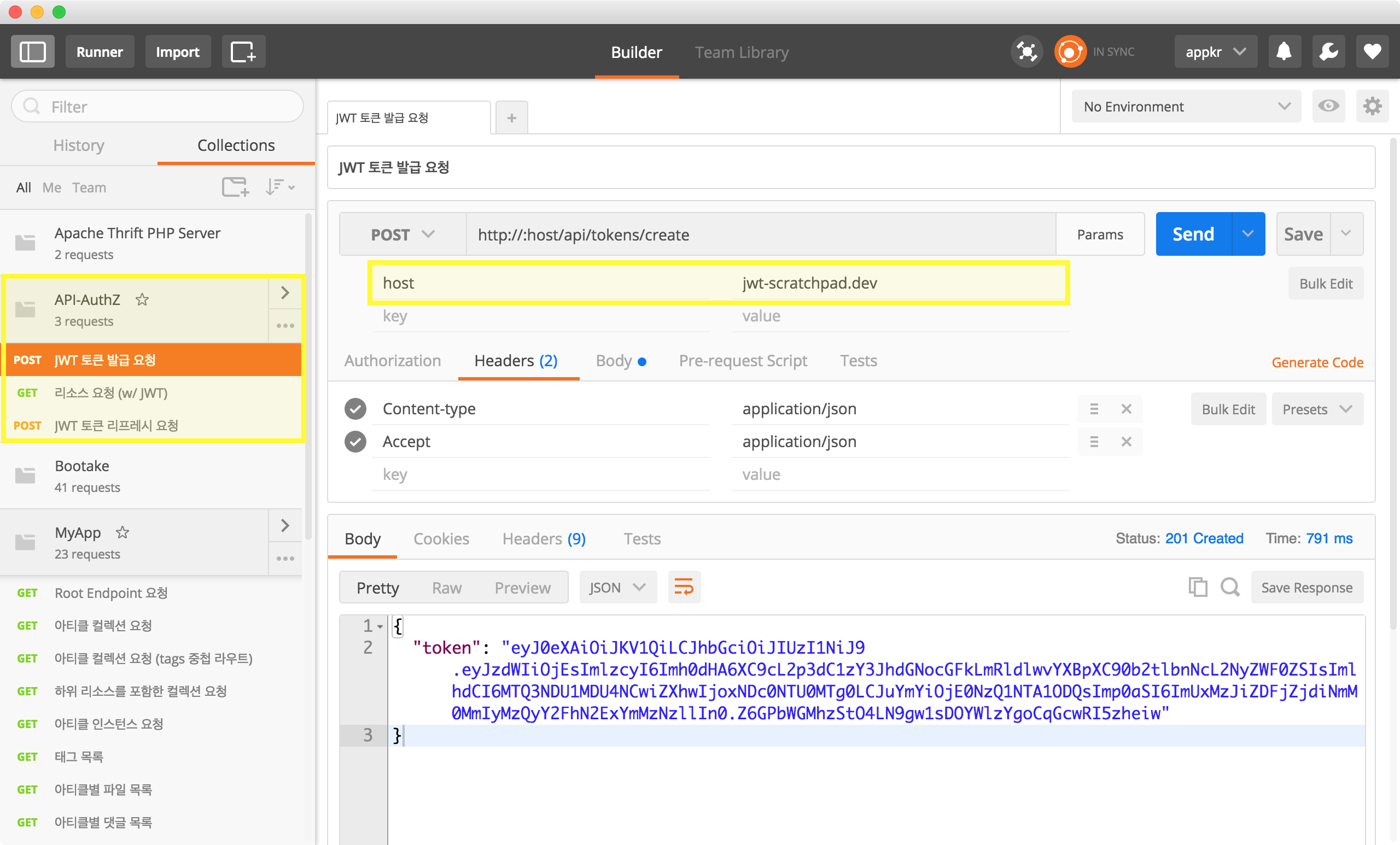Open the No Environment dropdown
Viewport: 1400px width, 845px height.
1186,107
